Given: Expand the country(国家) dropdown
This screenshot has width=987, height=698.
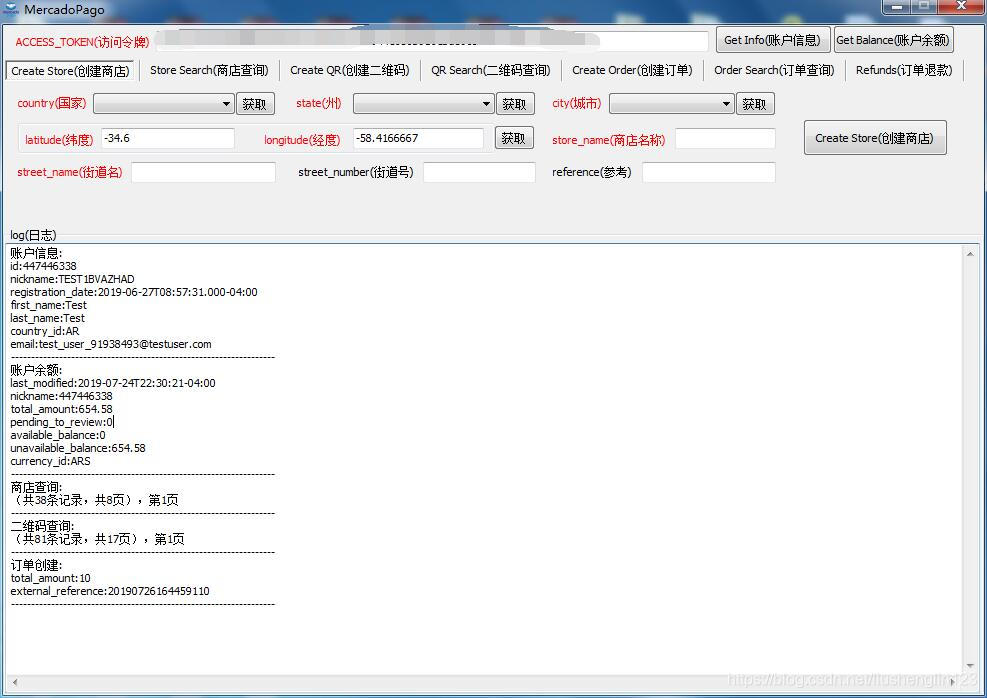Looking at the screenshot, I should pos(164,104).
